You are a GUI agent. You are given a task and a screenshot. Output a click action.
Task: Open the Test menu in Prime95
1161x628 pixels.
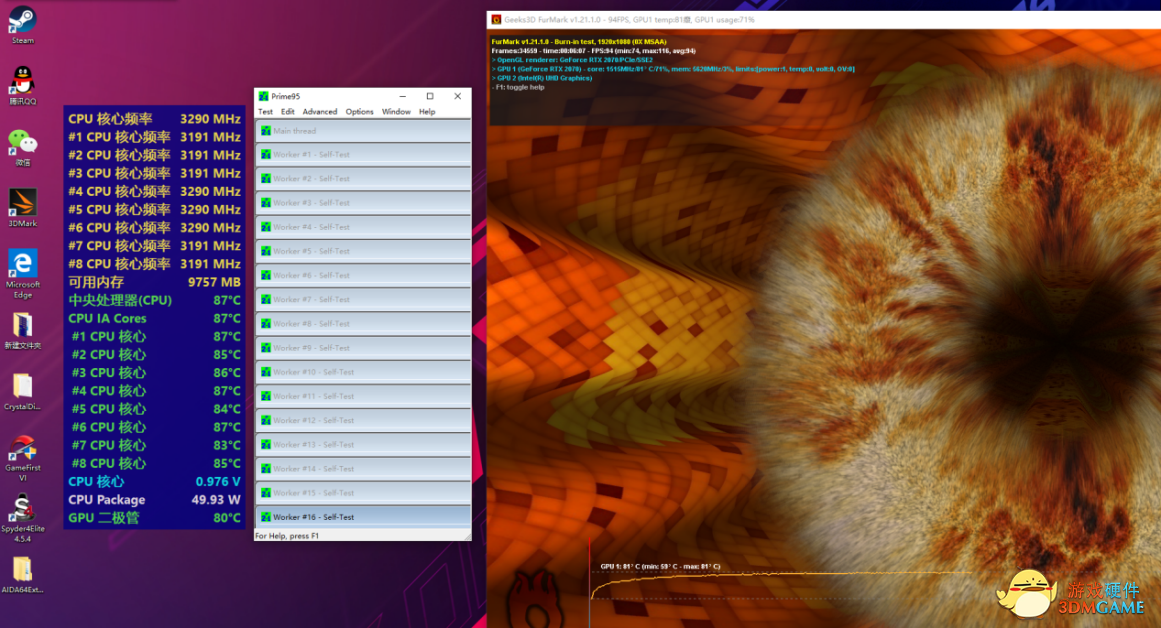[x=265, y=112]
